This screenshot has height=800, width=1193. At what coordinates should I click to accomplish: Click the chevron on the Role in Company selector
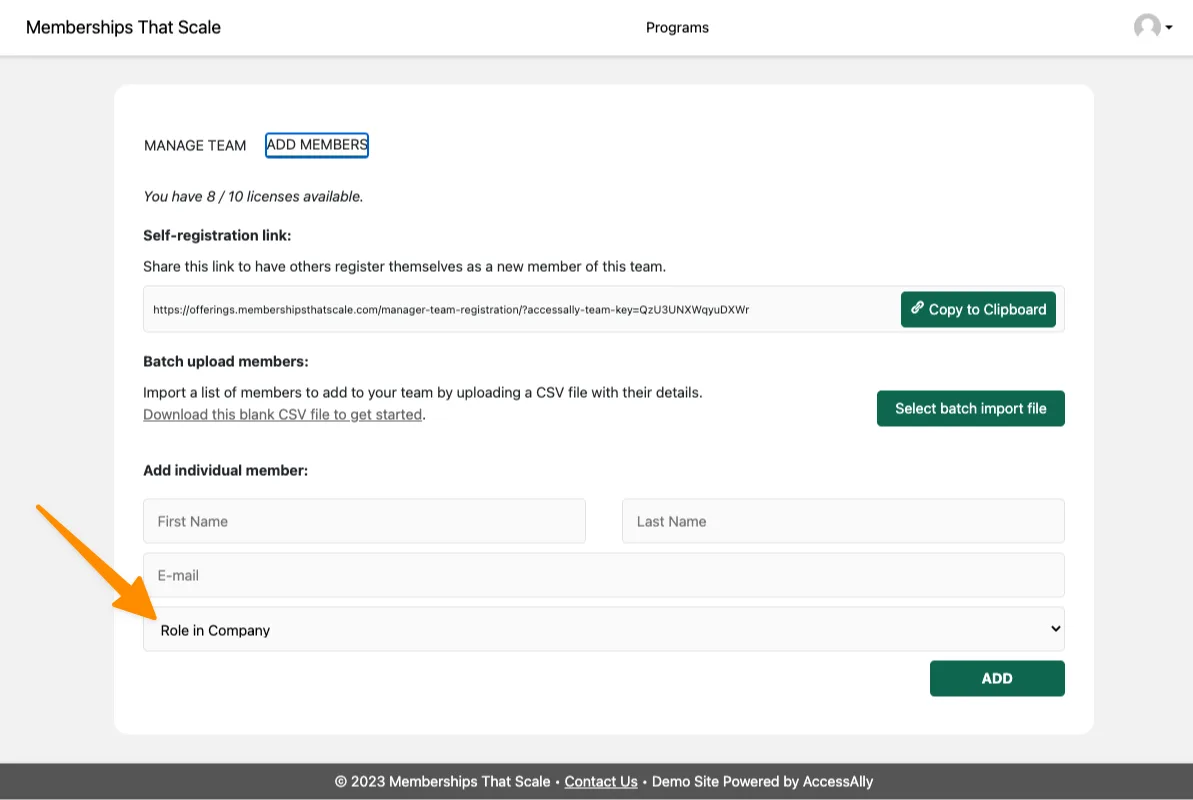pos(1054,629)
